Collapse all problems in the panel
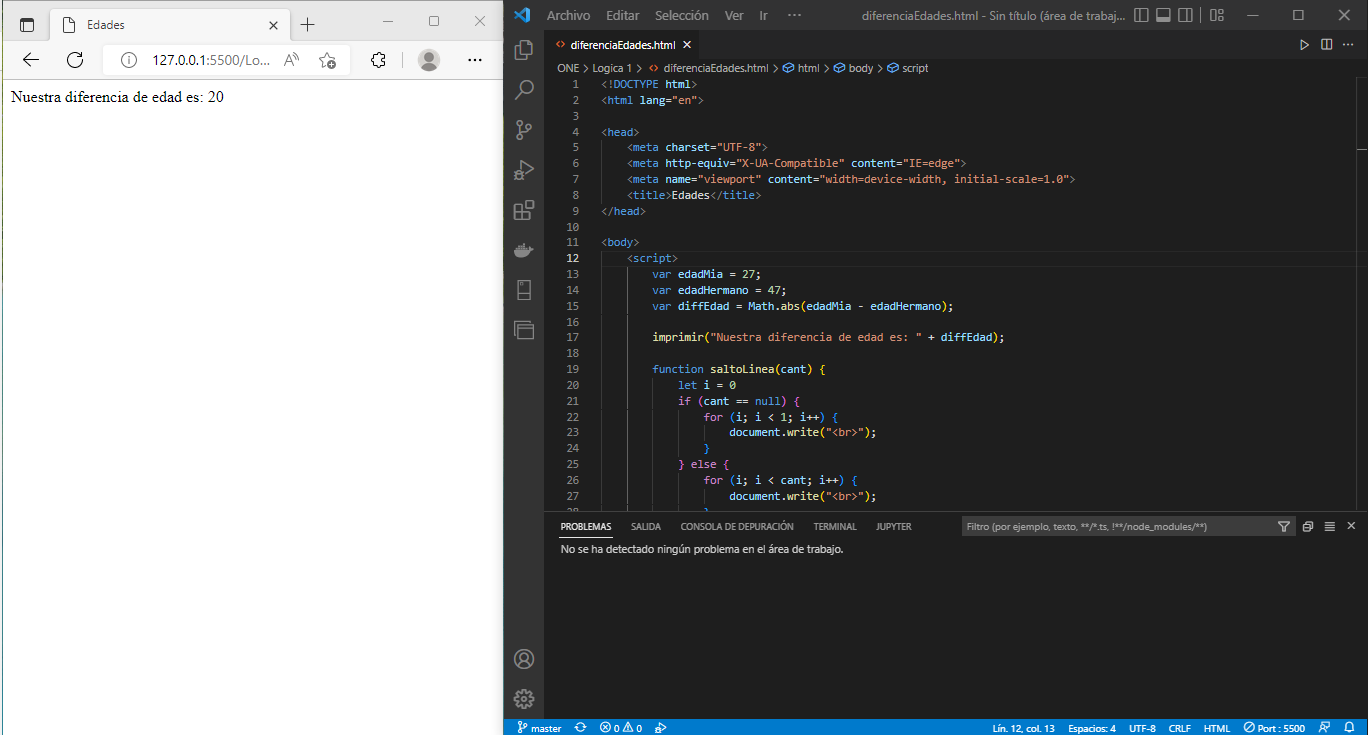The width and height of the screenshot is (1368, 735). click(x=1308, y=526)
